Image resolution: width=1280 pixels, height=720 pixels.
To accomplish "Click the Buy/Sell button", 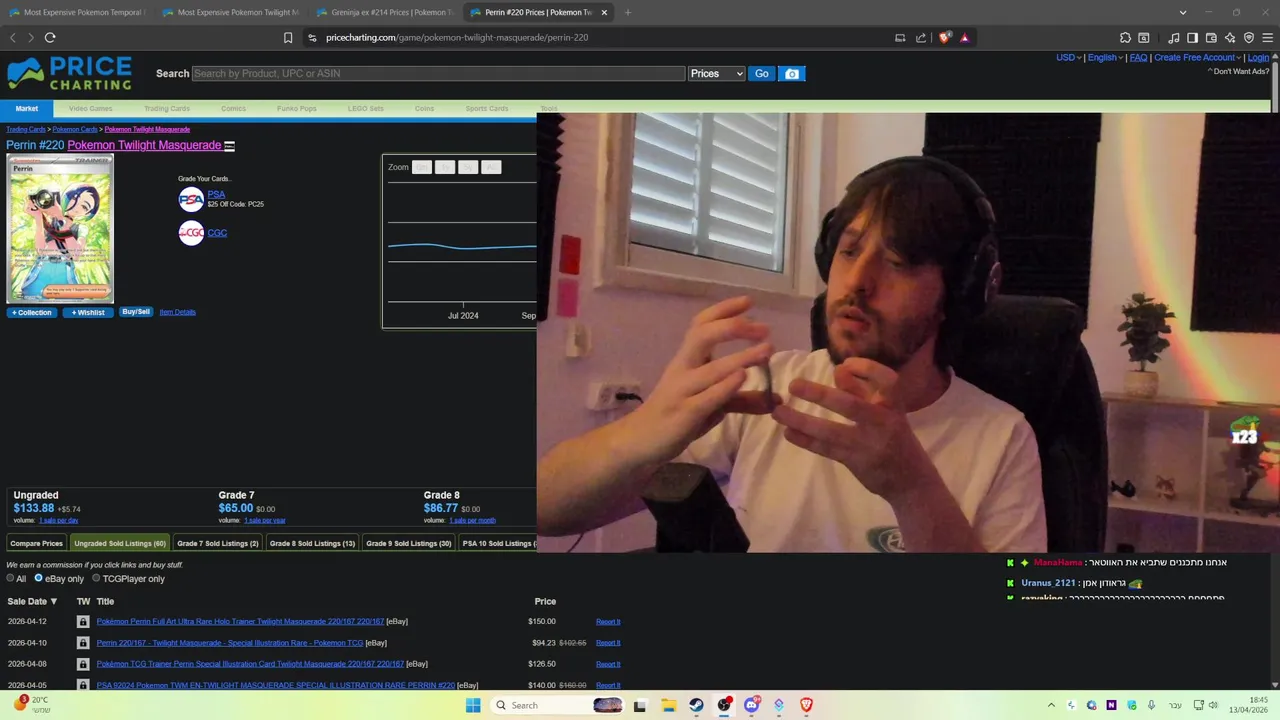I will [x=135, y=312].
